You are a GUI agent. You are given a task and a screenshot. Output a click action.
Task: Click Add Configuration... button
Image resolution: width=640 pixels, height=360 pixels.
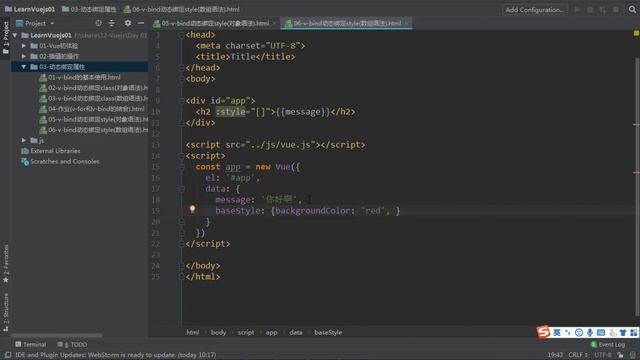(x=535, y=9)
